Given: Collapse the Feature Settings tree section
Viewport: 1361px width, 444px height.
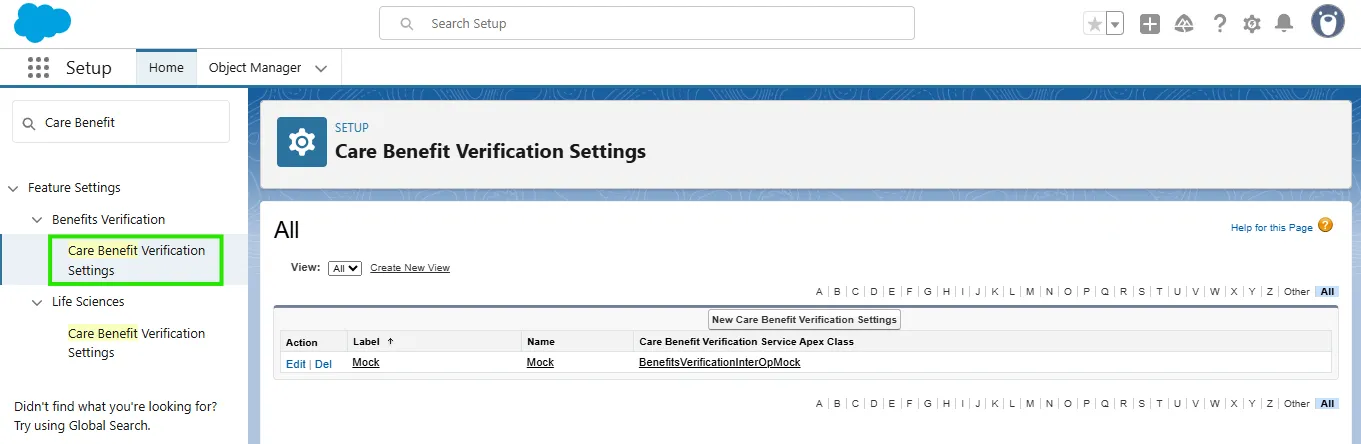Looking at the screenshot, I should 13,188.
